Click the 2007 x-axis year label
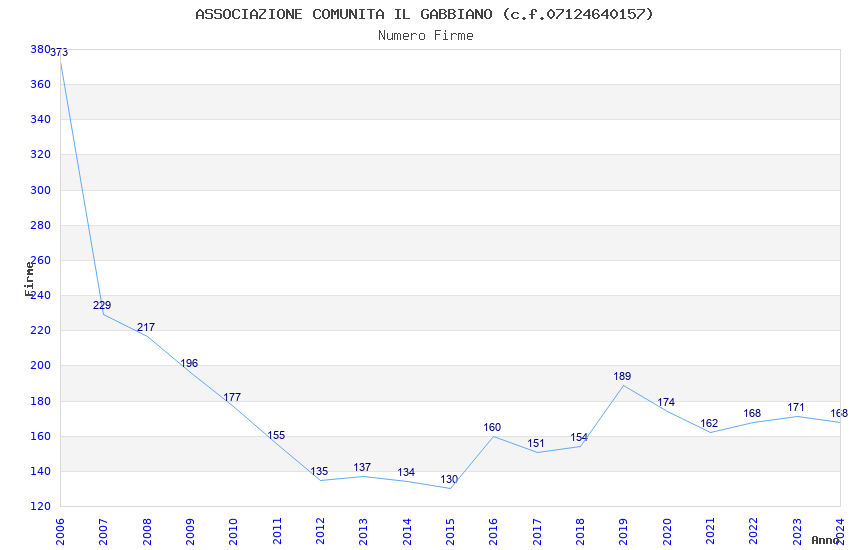The width and height of the screenshot is (850, 550). pos(103,531)
